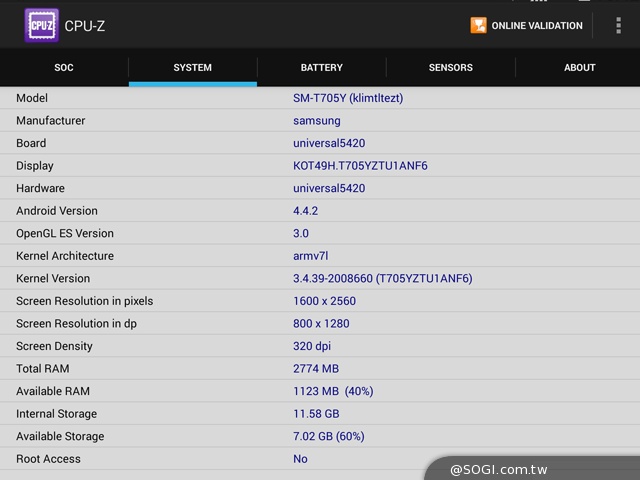Viewport: 640px width, 480px height.
Task: Select the Available RAM row
Action: pos(320,391)
